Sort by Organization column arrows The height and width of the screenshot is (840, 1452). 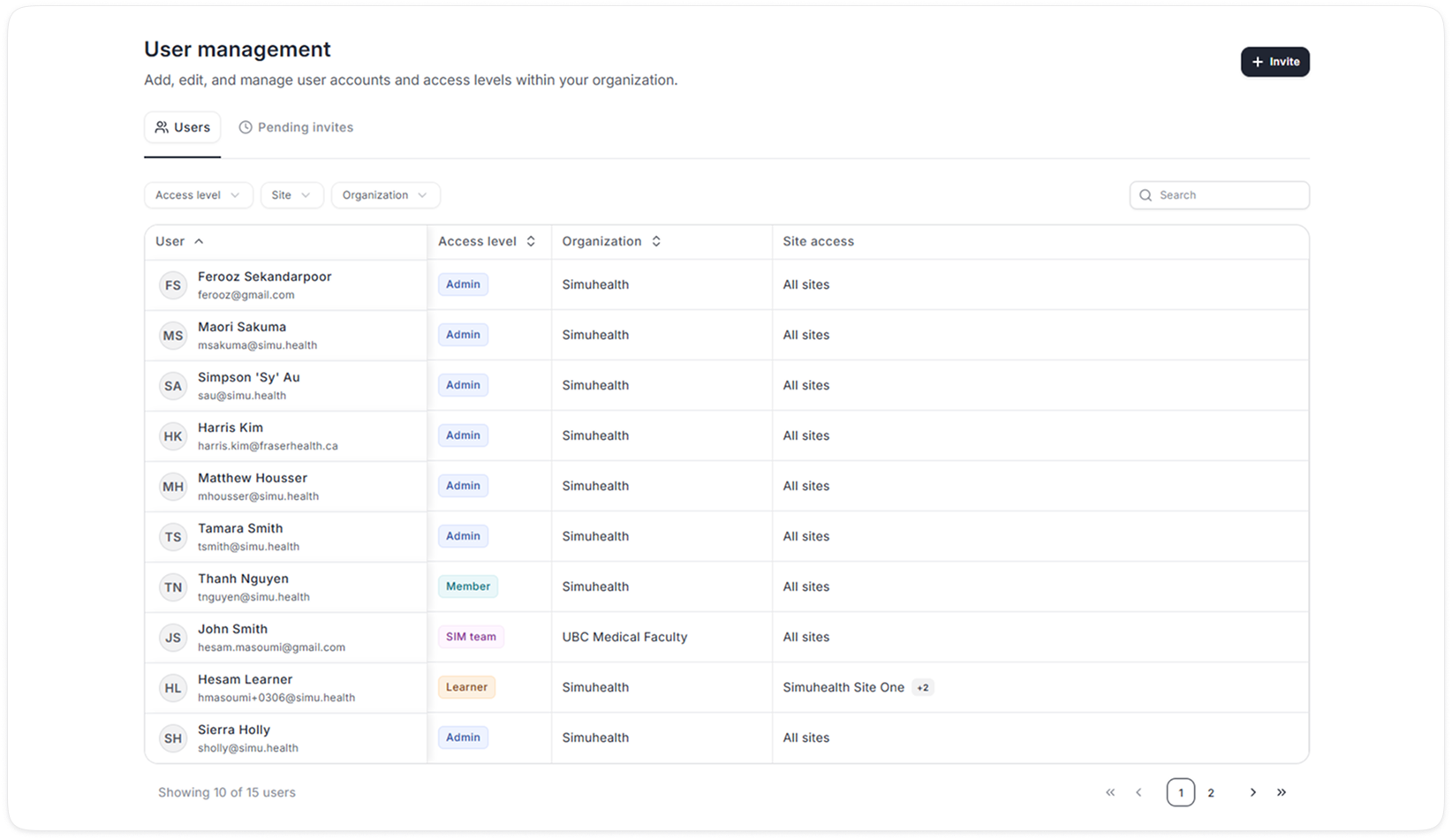pos(656,241)
